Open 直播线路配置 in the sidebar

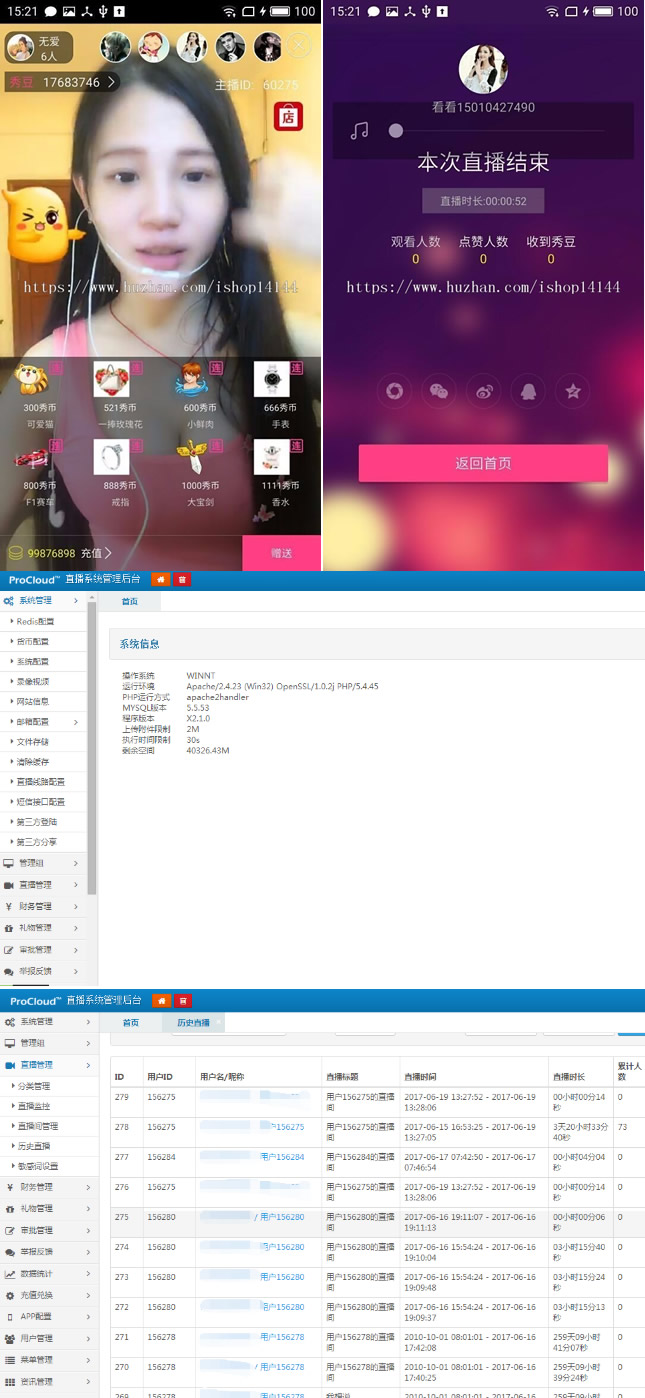[x=43, y=782]
